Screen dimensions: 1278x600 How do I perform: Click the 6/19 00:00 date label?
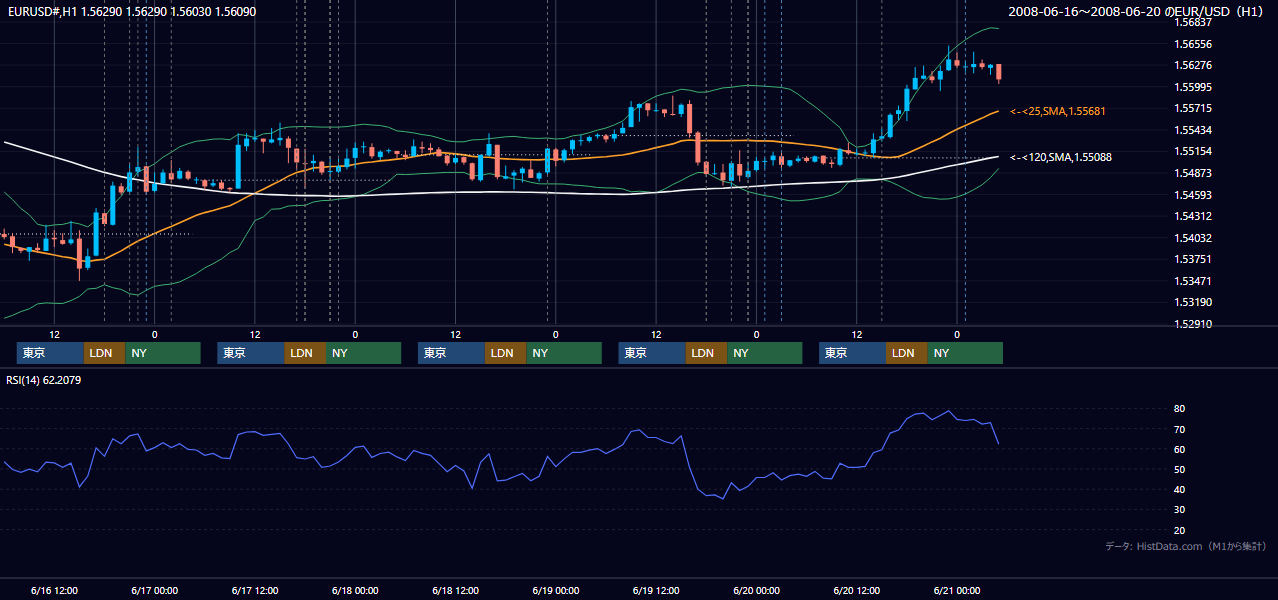tap(556, 591)
